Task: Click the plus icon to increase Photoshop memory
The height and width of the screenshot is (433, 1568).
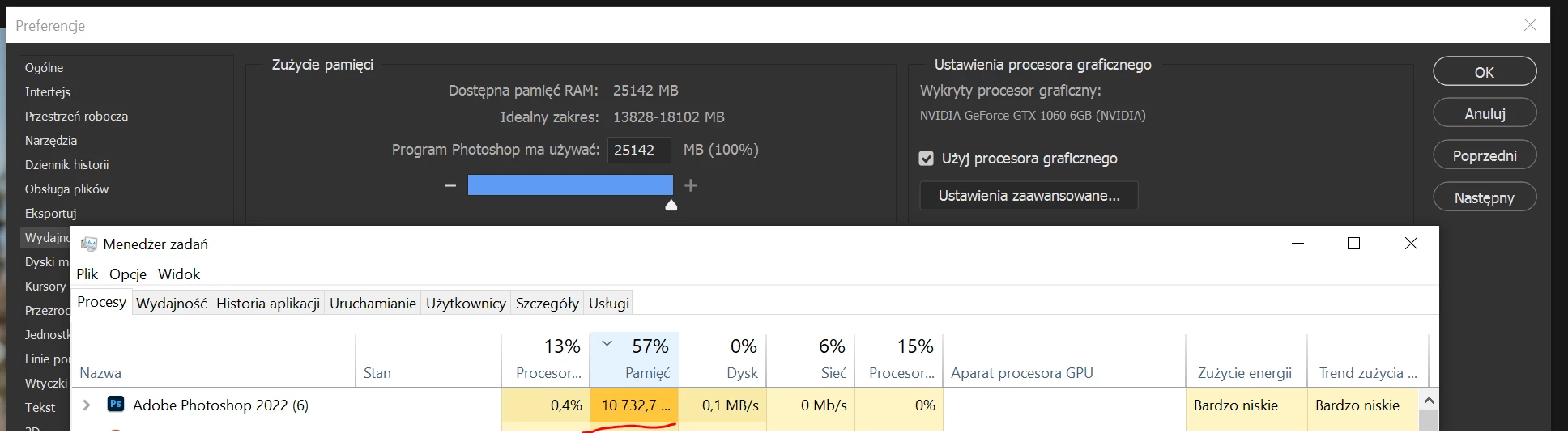Action: click(691, 185)
